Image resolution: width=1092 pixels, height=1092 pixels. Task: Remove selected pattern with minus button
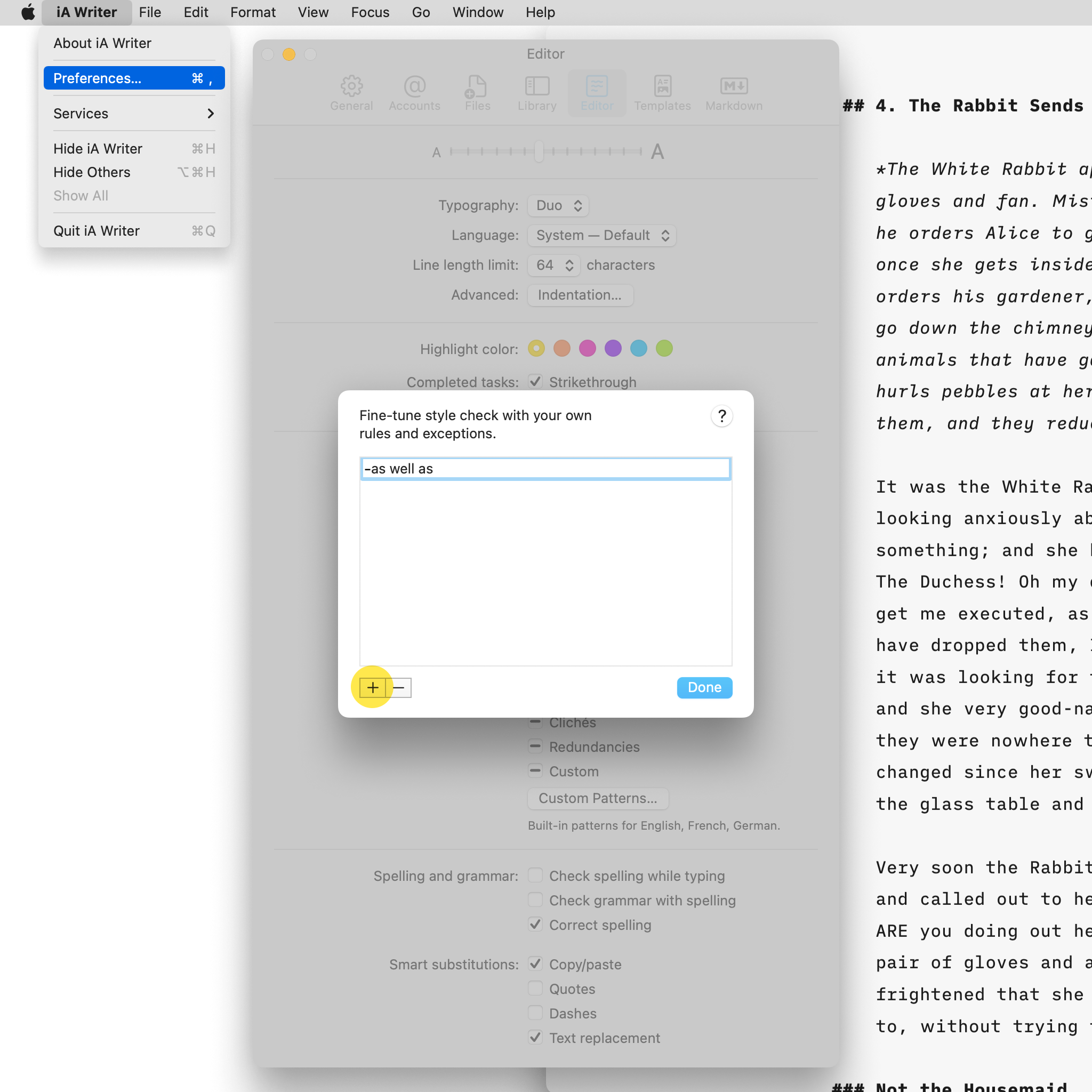(399, 687)
